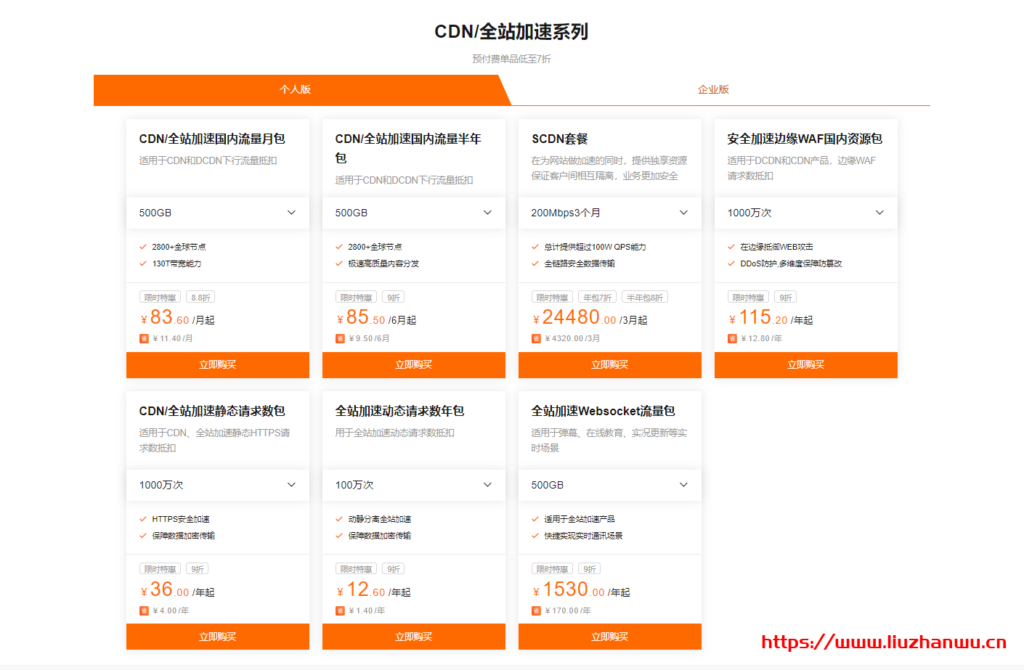Open the 1000万次 dropdown in WAF资源包
The image size is (1024, 670).
point(805,212)
